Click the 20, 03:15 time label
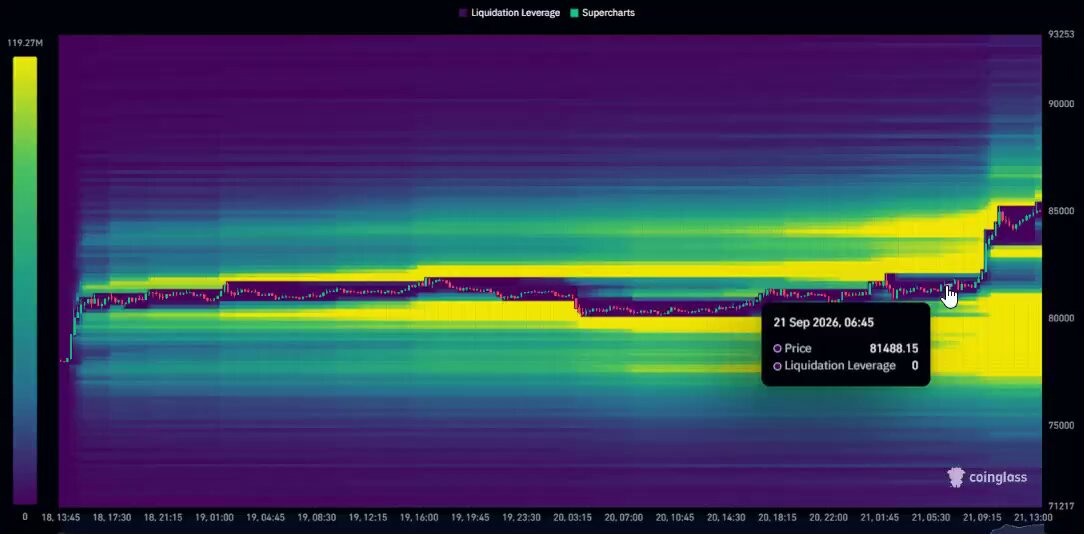This screenshot has height=534, width=1084. 572,517
